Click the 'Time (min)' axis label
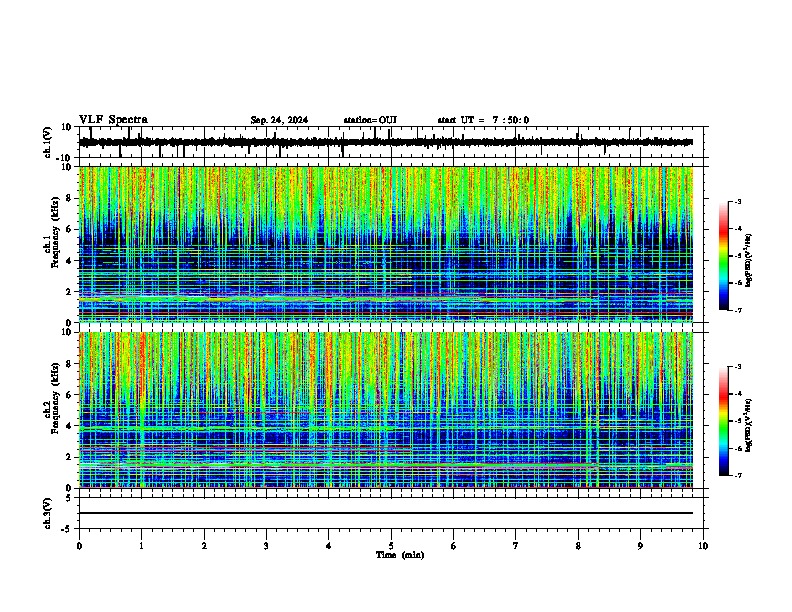This screenshot has height=612, width=792. click(x=400, y=555)
